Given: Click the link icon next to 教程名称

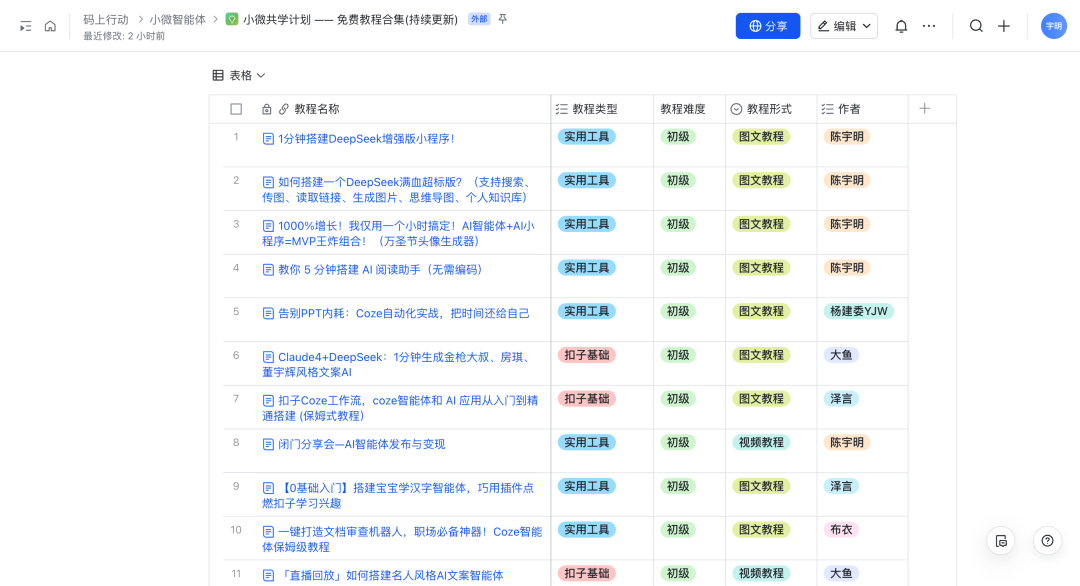Looking at the screenshot, I should [284, 109].
